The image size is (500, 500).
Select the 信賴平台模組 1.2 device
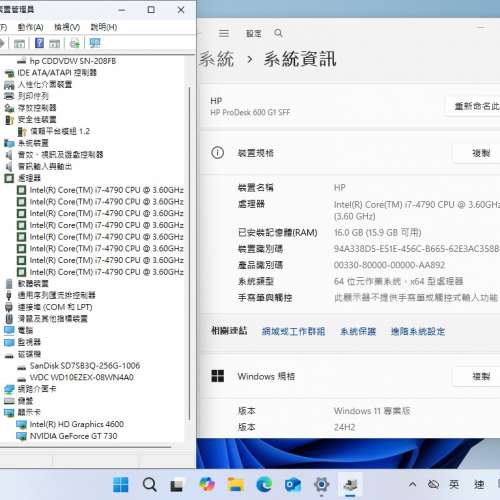[x=60, y=131]
